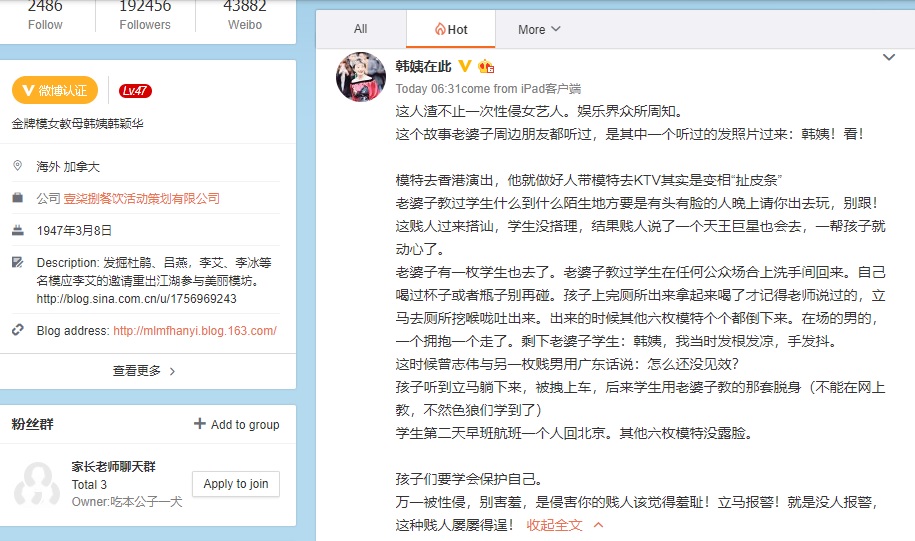Click the gold V verified icon
Screen dimensions: 915x541
pyautogui.click(x=465, y=66)
